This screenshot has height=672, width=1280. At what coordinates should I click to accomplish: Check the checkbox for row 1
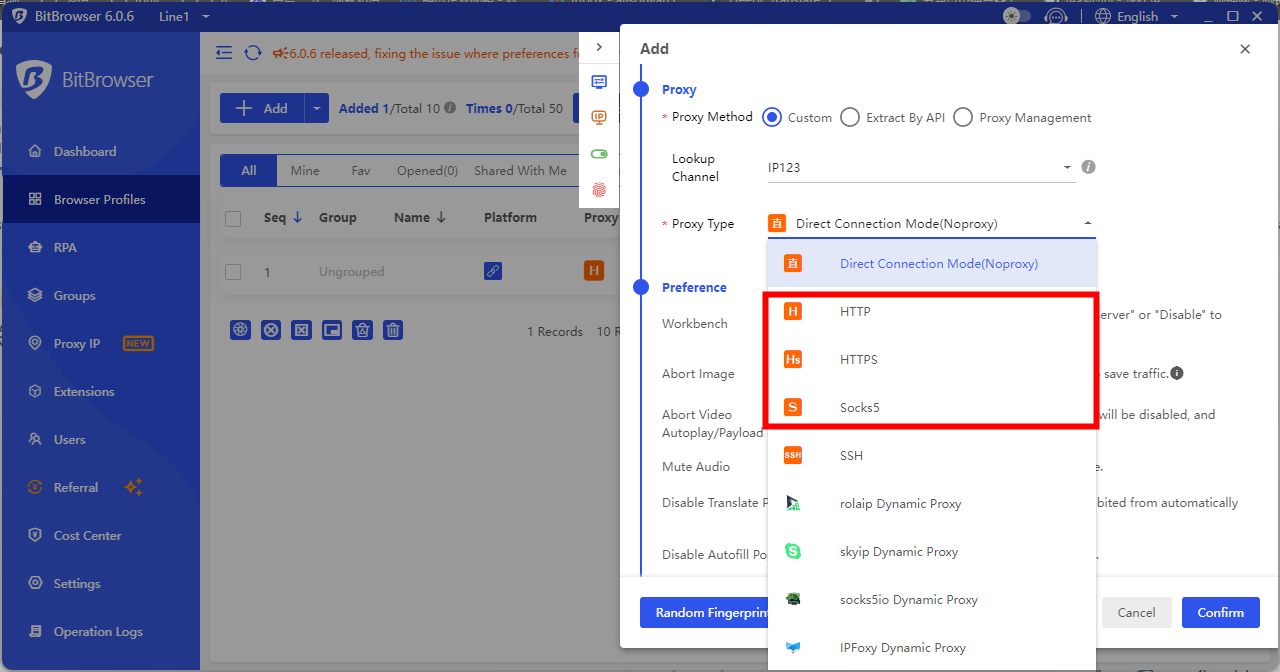tap(233, 272)
